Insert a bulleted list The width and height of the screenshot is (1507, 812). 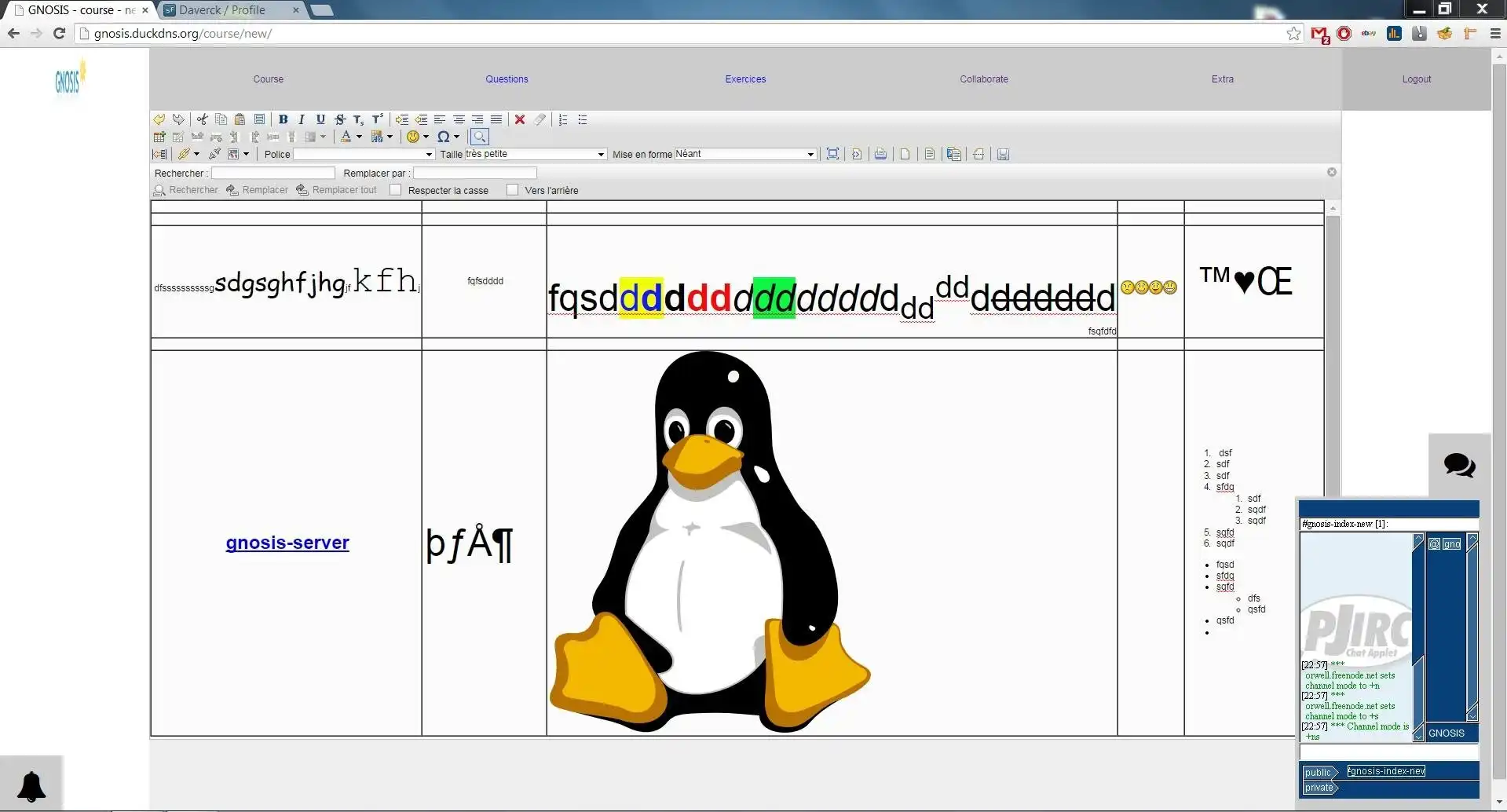click(583, 119)
